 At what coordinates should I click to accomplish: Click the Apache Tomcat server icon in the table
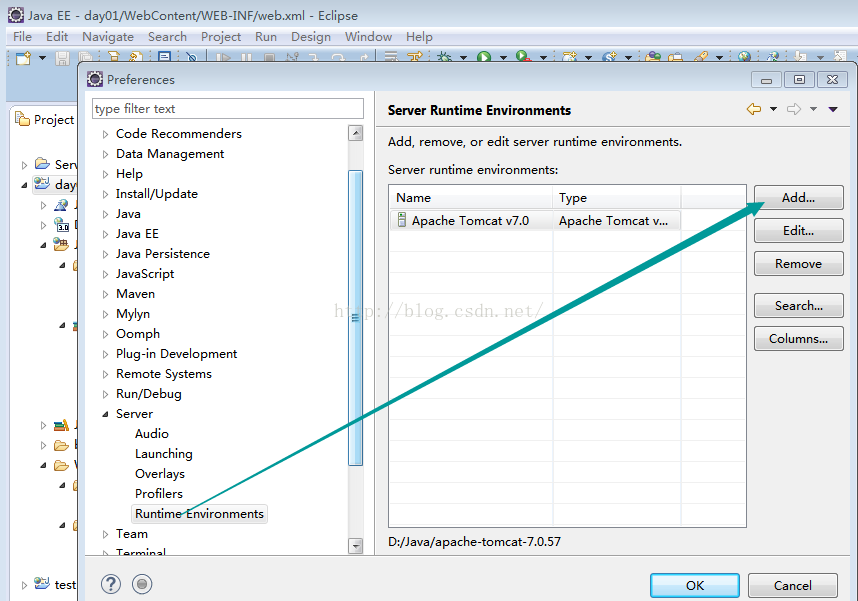click(x=402, y=220)
